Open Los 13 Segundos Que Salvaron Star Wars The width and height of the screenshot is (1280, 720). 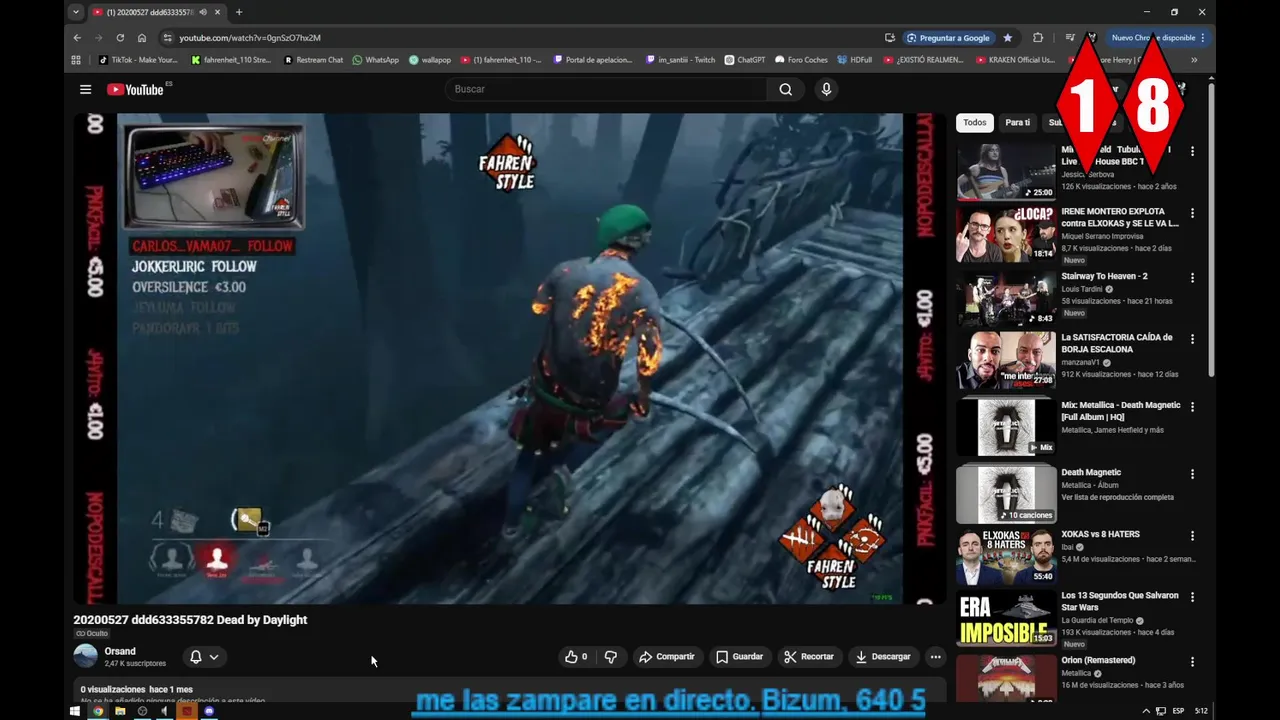click(x=1120, y=601)
